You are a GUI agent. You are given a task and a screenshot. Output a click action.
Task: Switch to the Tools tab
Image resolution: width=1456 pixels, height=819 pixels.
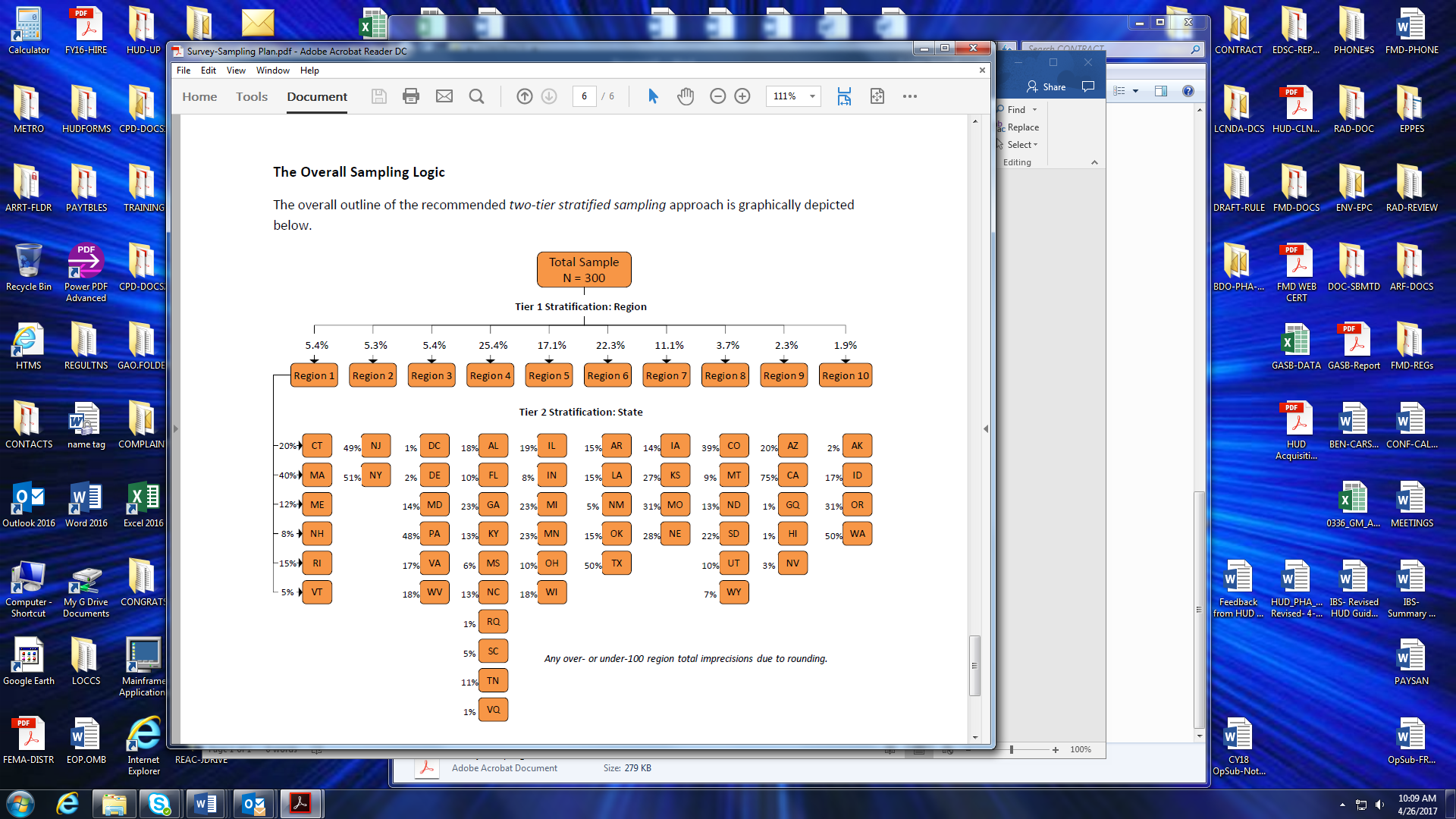coord(252,96)
